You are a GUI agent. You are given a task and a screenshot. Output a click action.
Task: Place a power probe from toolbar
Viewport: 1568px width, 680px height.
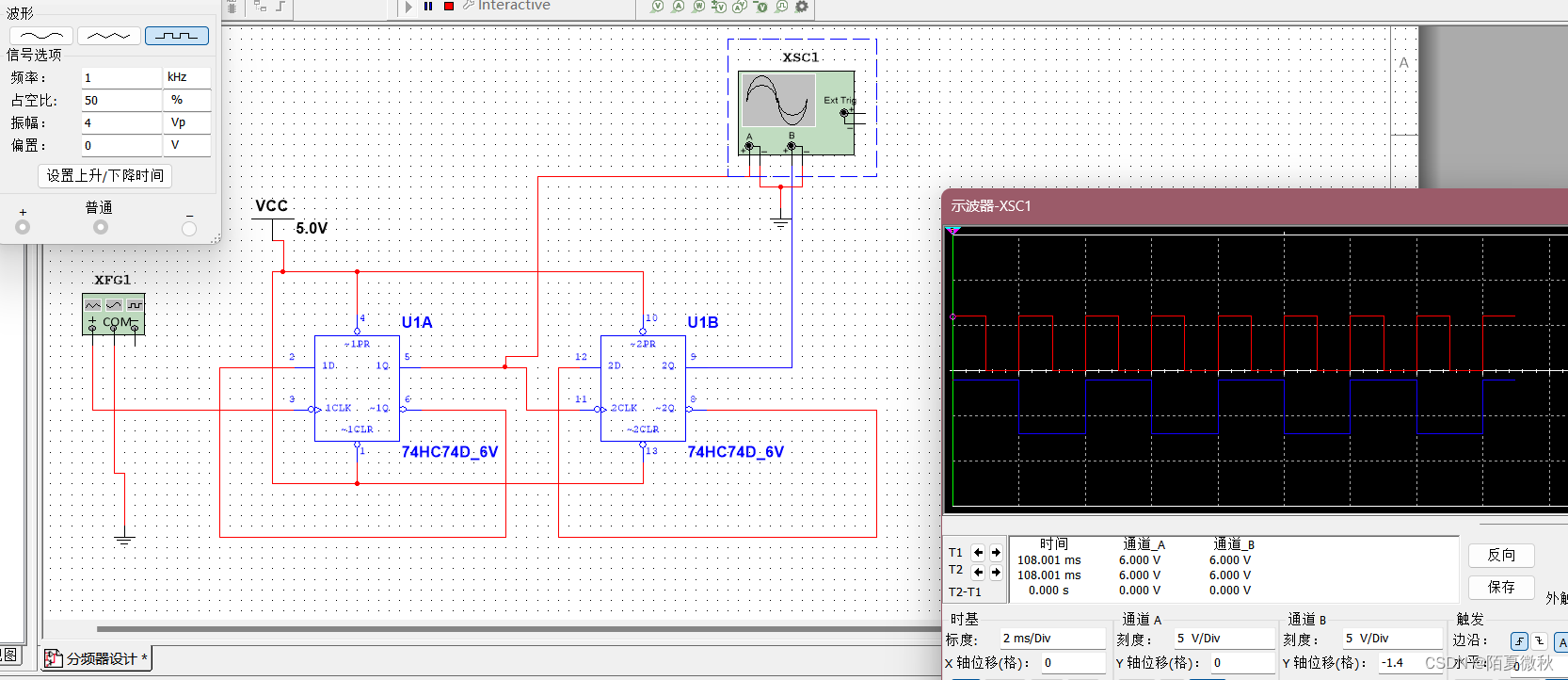pos(698,6)
